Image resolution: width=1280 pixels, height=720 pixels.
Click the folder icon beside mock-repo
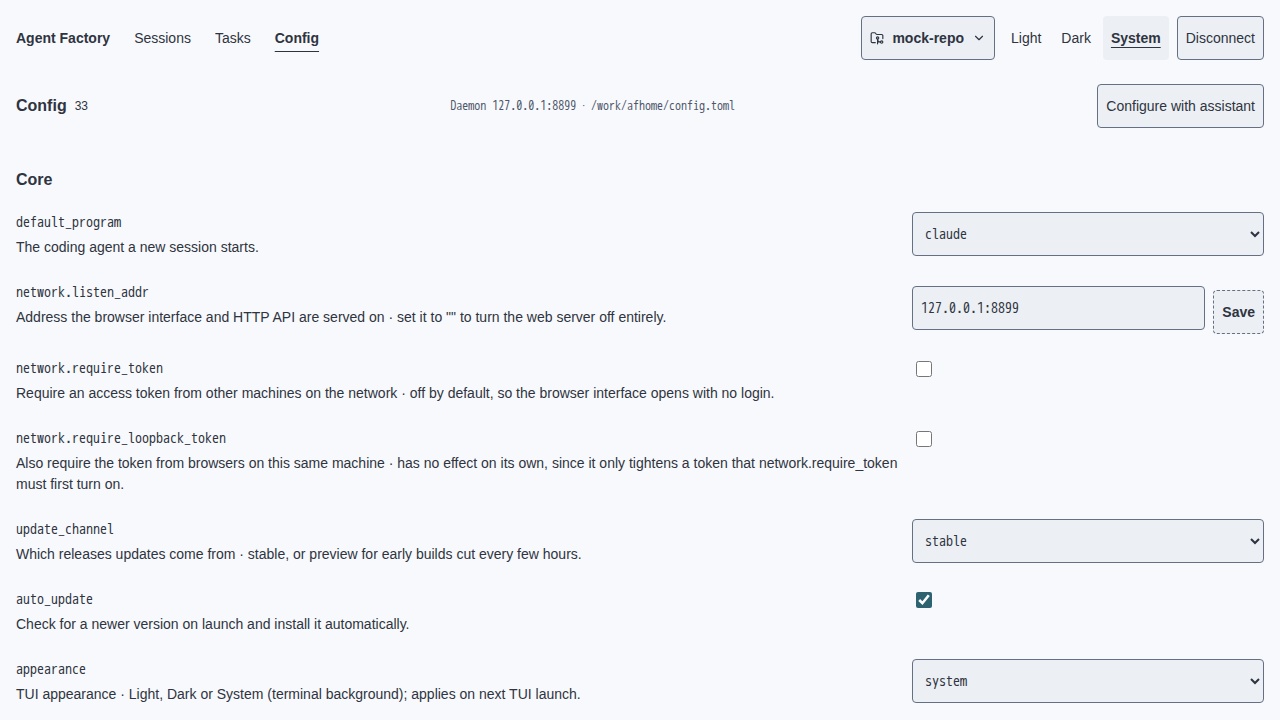[x=877, y=38]
